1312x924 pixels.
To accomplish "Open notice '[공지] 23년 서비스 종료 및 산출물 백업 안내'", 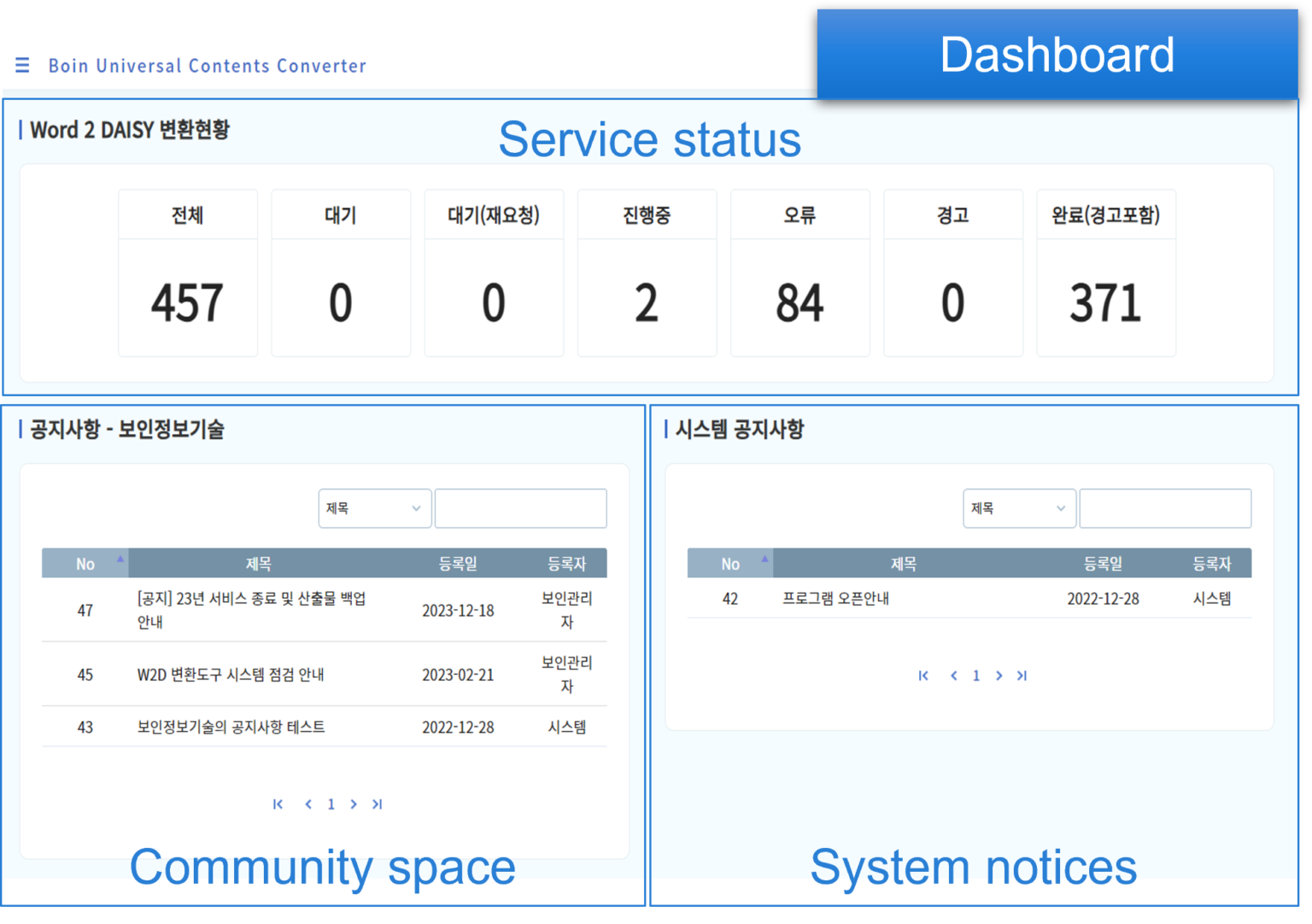I will pyautogui.click(x=252, y=610).
